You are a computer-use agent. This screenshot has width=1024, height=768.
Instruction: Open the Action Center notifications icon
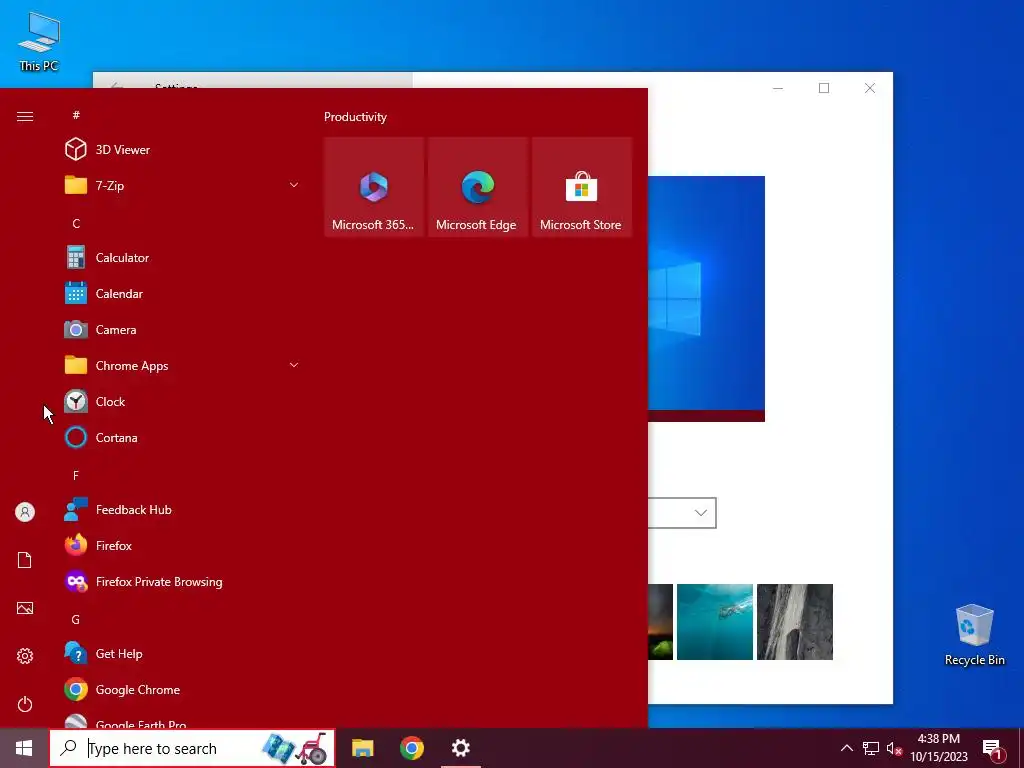click(993, 748)
